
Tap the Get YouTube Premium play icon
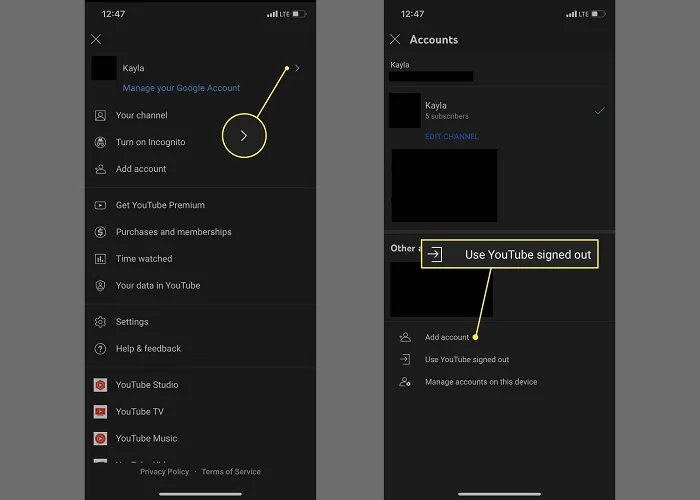tap(100, 205)
